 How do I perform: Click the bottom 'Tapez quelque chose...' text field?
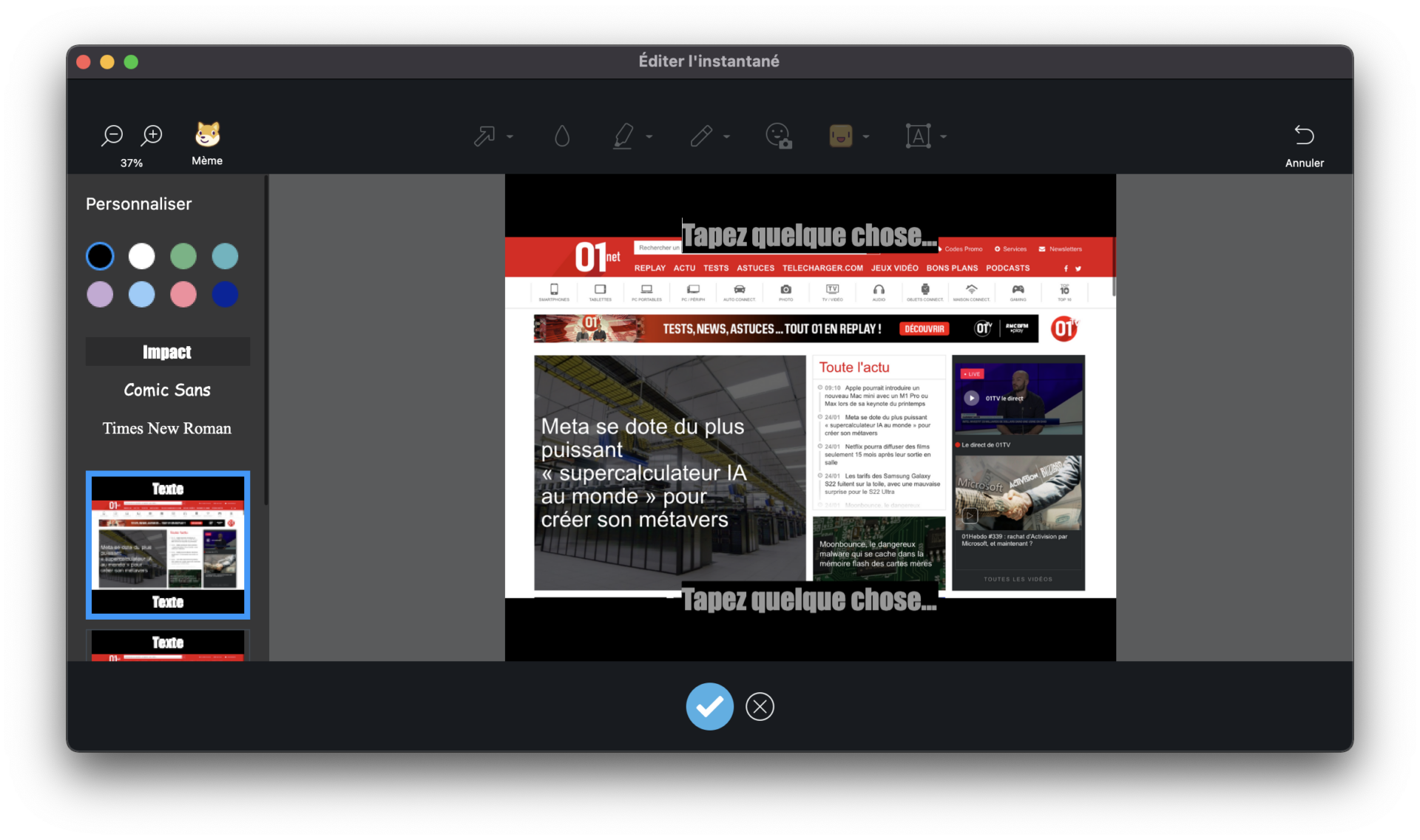809,600
